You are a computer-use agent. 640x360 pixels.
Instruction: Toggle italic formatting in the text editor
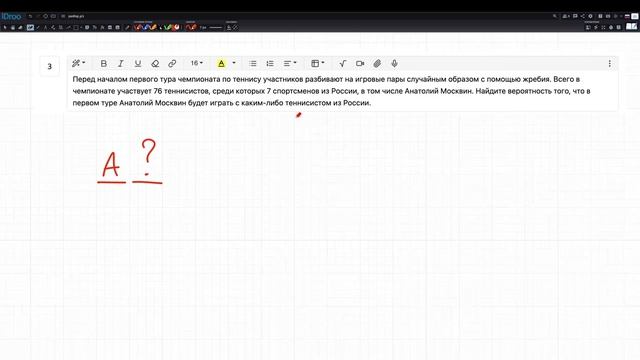[x=120, y=63]
